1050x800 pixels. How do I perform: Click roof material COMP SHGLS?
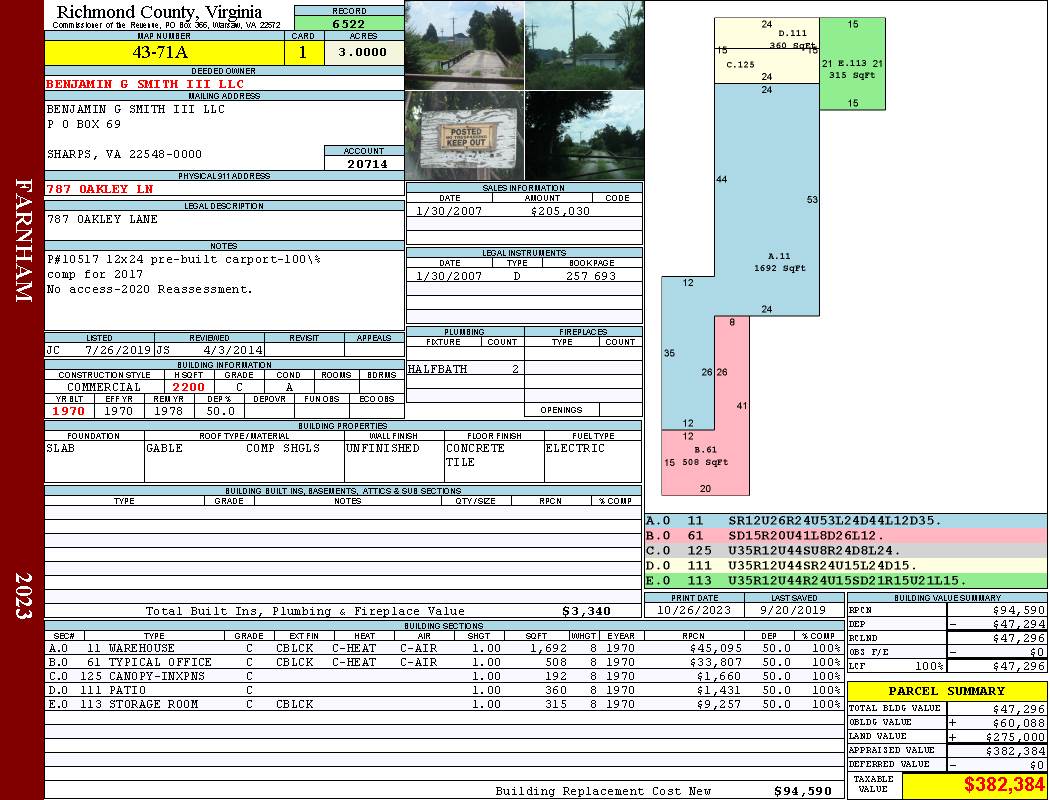point(283,448)
